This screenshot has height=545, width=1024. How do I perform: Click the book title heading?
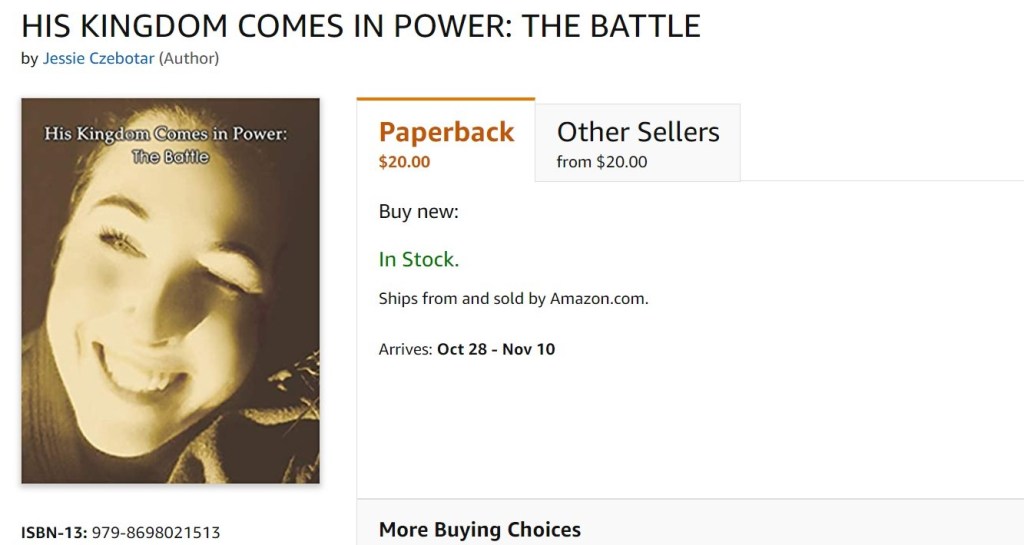click(360, 25)
